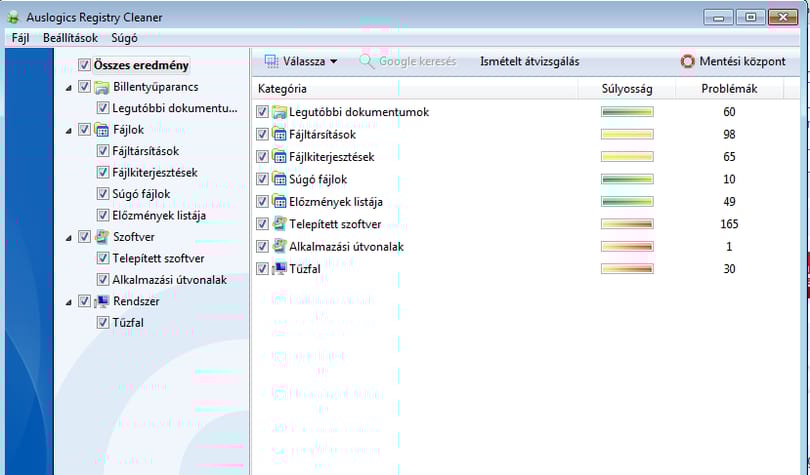Sort by Súlyosság column header
This screenshot has width=810, height=475.
coord(627,89)
